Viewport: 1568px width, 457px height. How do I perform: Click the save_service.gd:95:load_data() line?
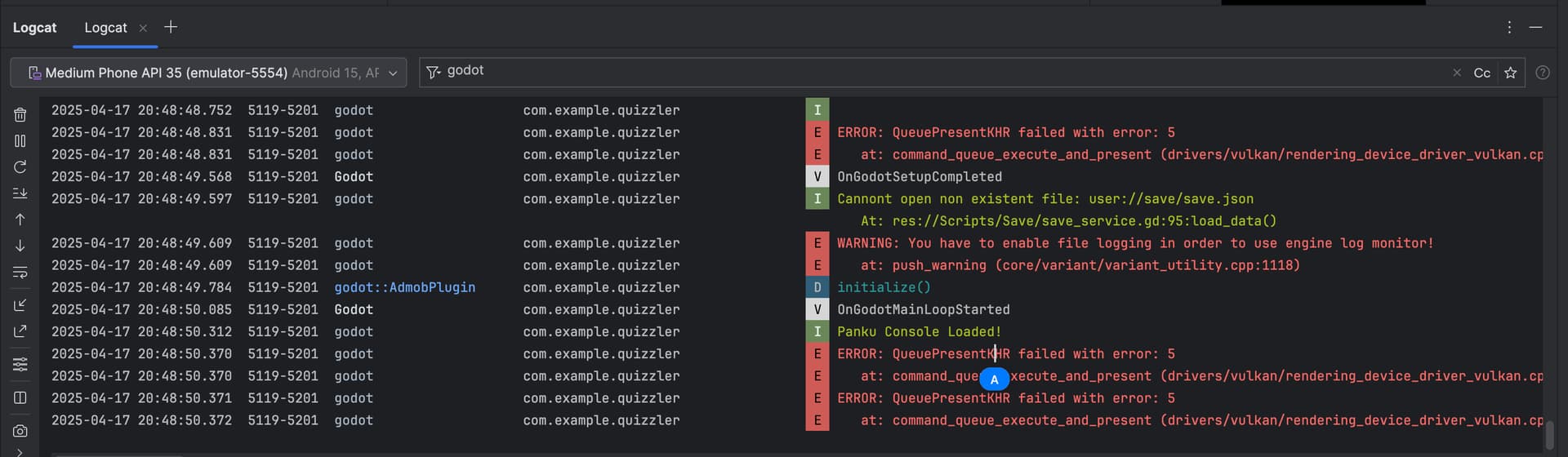[1068, 221]
